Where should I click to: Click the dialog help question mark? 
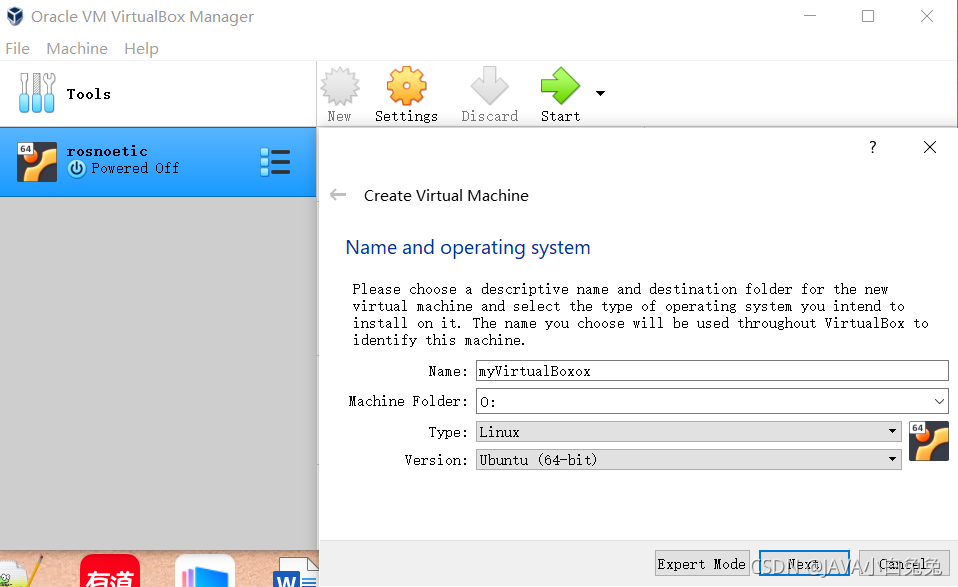tap(872, 147)
